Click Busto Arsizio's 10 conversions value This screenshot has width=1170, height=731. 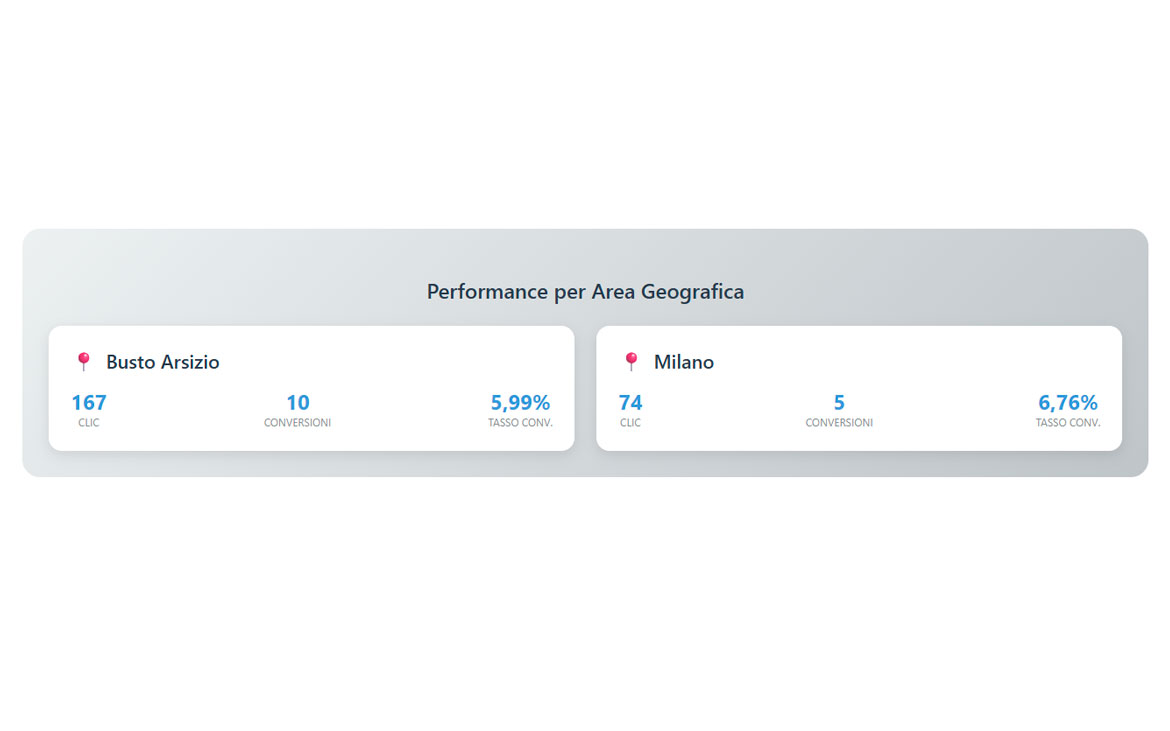298,403
